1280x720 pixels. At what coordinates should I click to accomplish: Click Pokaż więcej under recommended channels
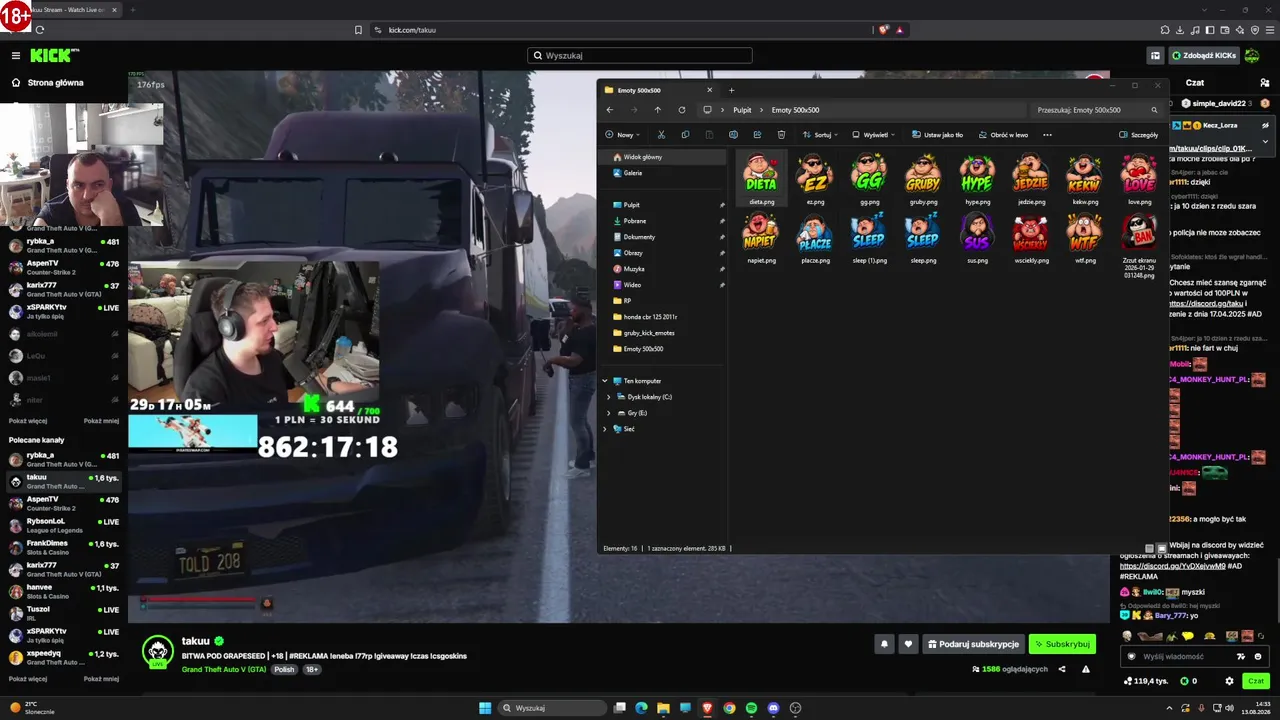click(x=28, y=678)
